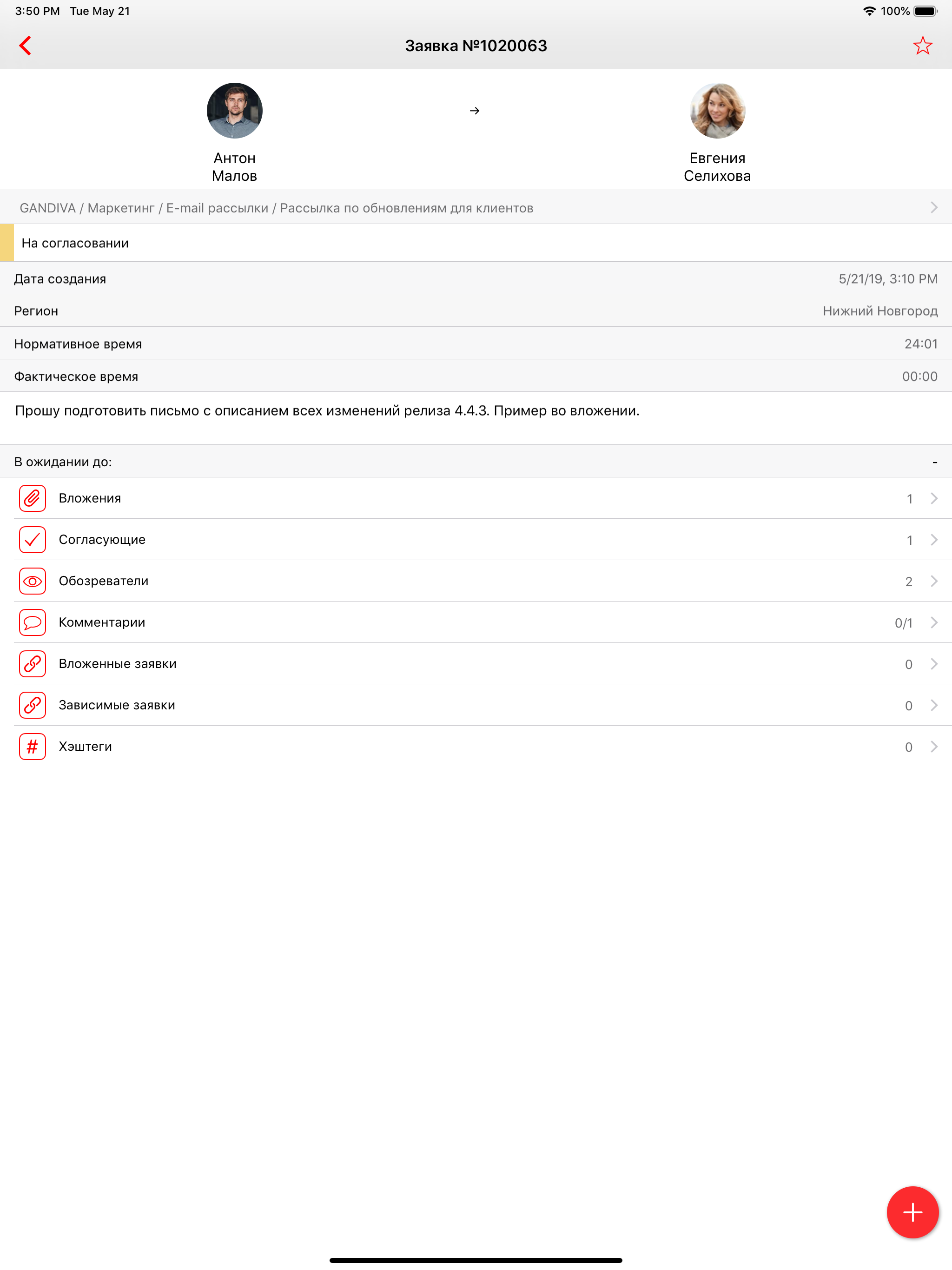This screenshot has width=952, height=1270.
Task: Click the name Антон Малов
Action: pyautogui.click(x=234, y=167)
